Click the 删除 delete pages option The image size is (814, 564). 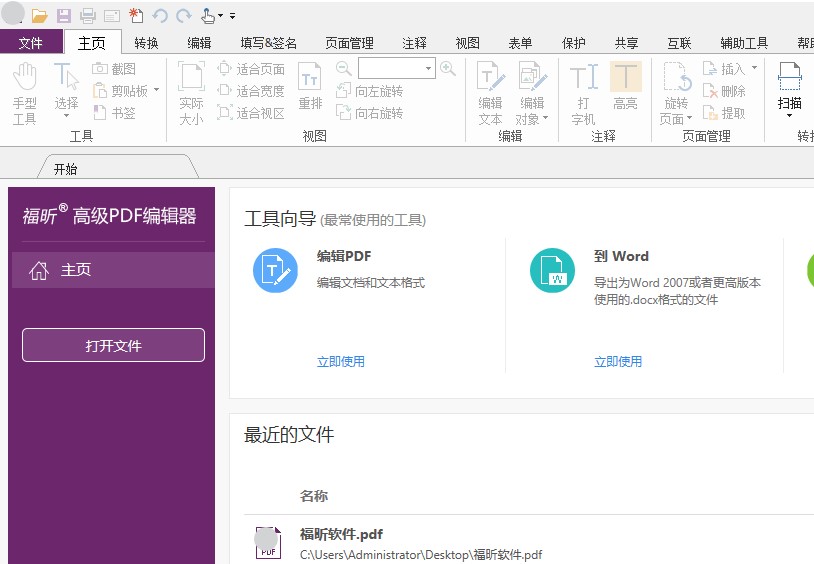tap(725, 91)
